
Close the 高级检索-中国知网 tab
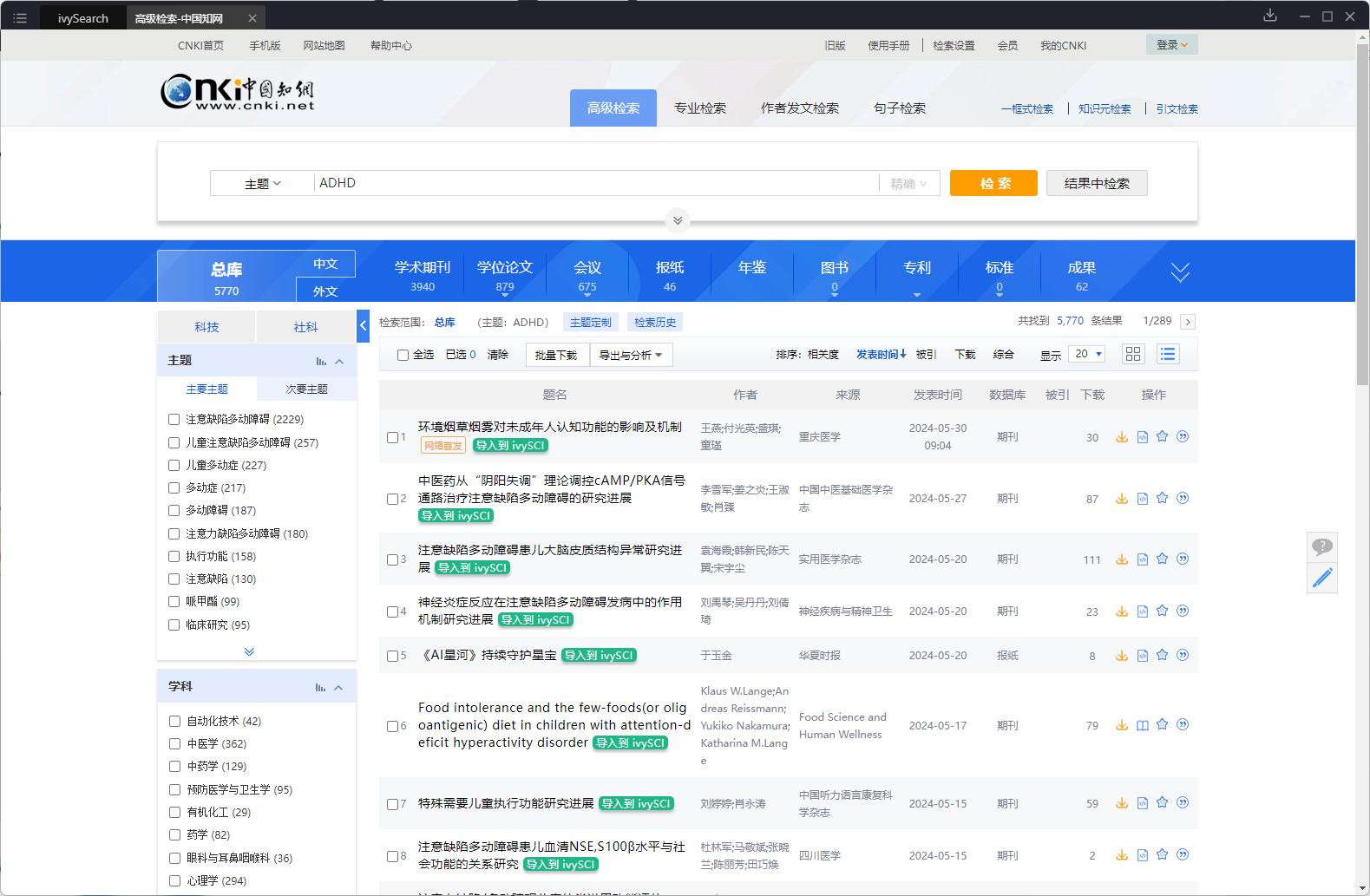point(252,18)
